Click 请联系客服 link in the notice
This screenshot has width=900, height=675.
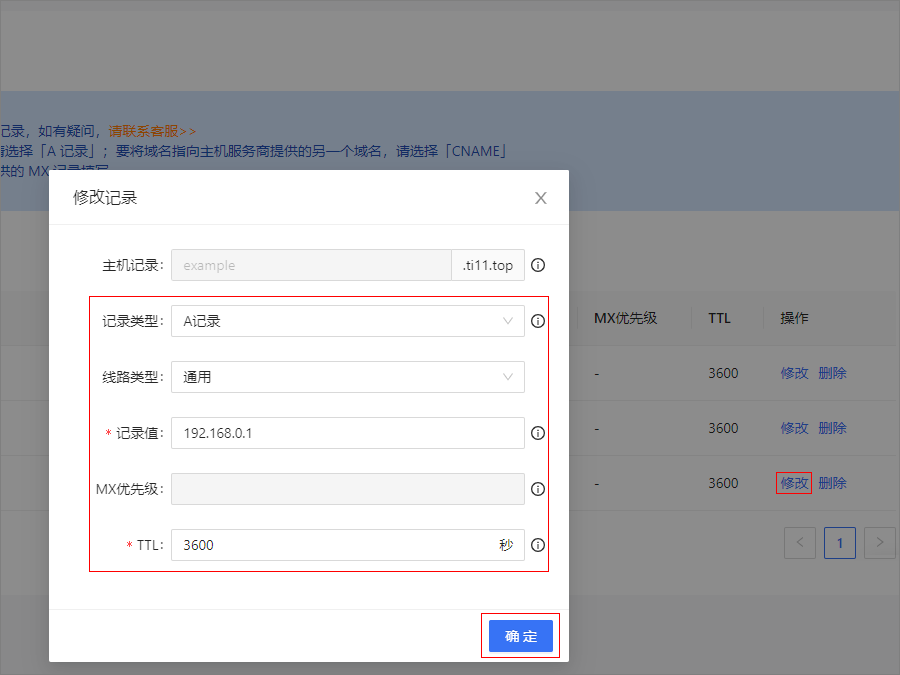[x=152, y=131]
